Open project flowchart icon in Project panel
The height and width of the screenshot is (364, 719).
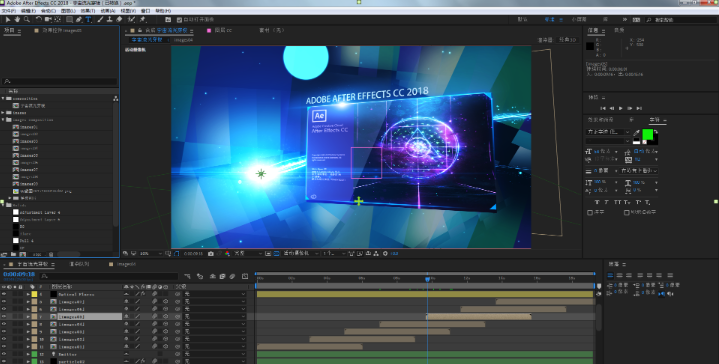116,98
